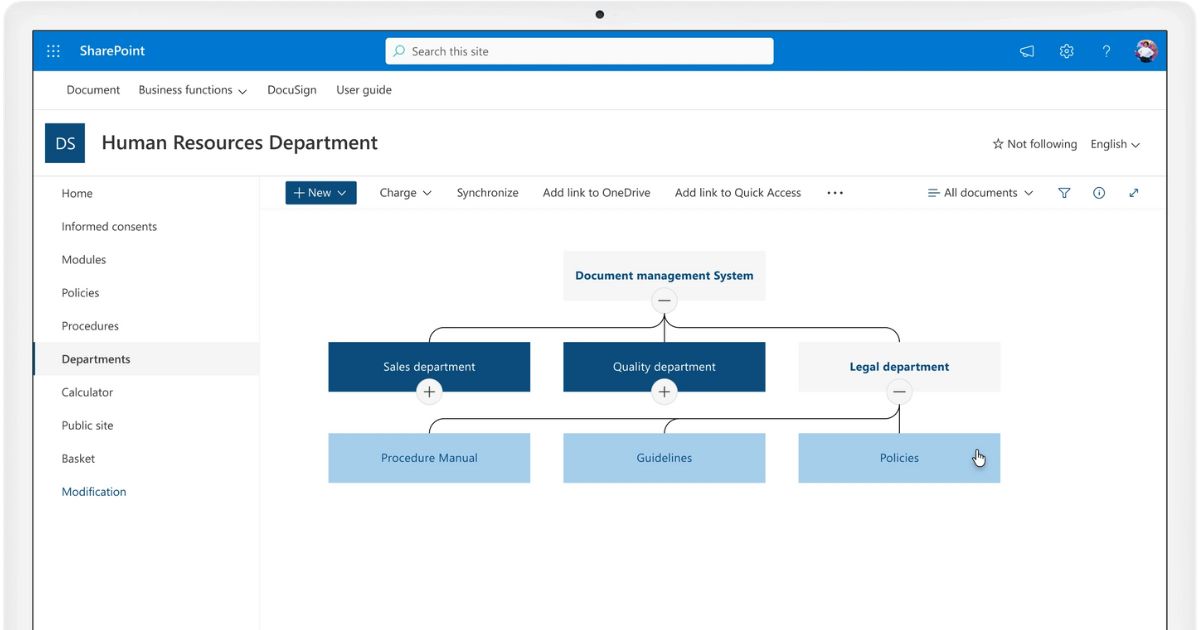Viewport: 1200px width, 630px height.
Task: Select Policies in the left sidebar
Action: 80,293
